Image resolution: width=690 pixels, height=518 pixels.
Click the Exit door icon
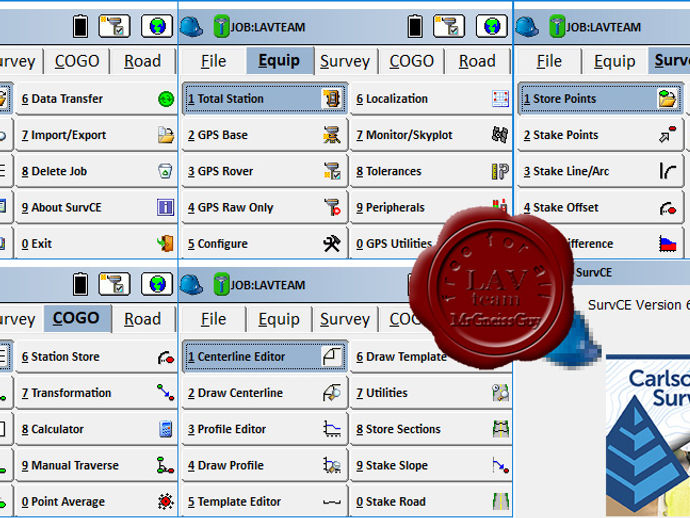[x=165, y=243]
